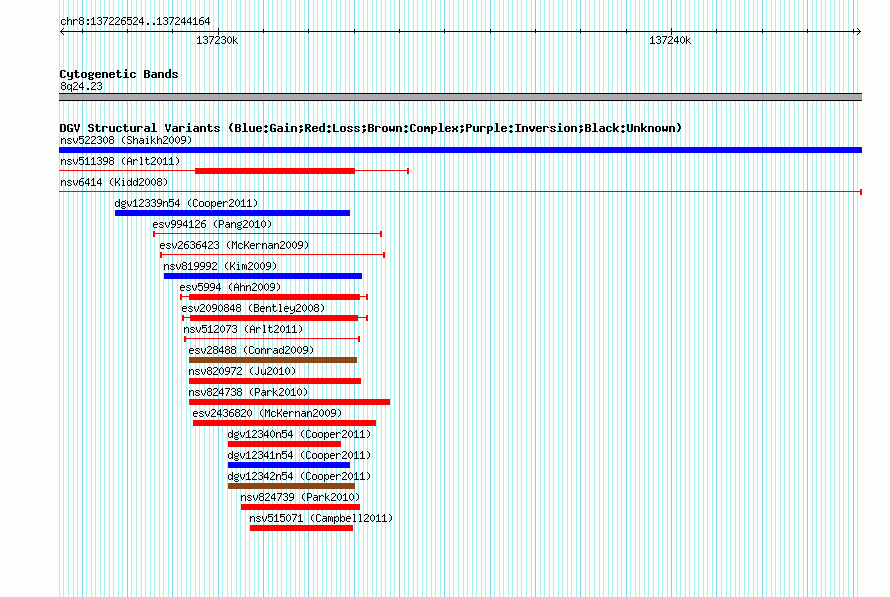Open the nsv824738 (Park2010) label
Image resolution: width=890 pixels, height=597 pixels.
pos(248,392)
